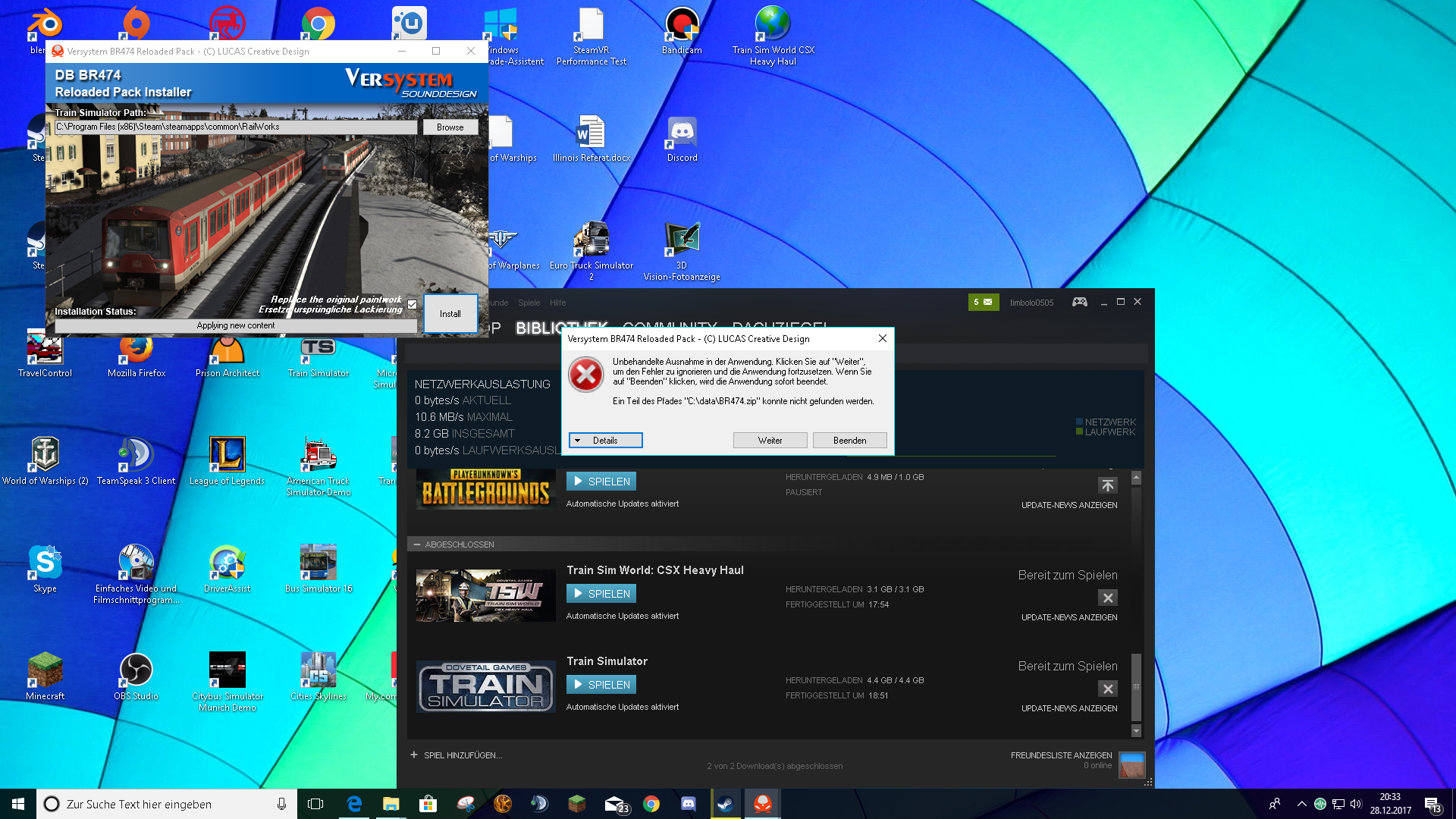Uncheck Replace the original paintwork checkbox
Screen dimensions: 1456x819
(x=412, y=304)
